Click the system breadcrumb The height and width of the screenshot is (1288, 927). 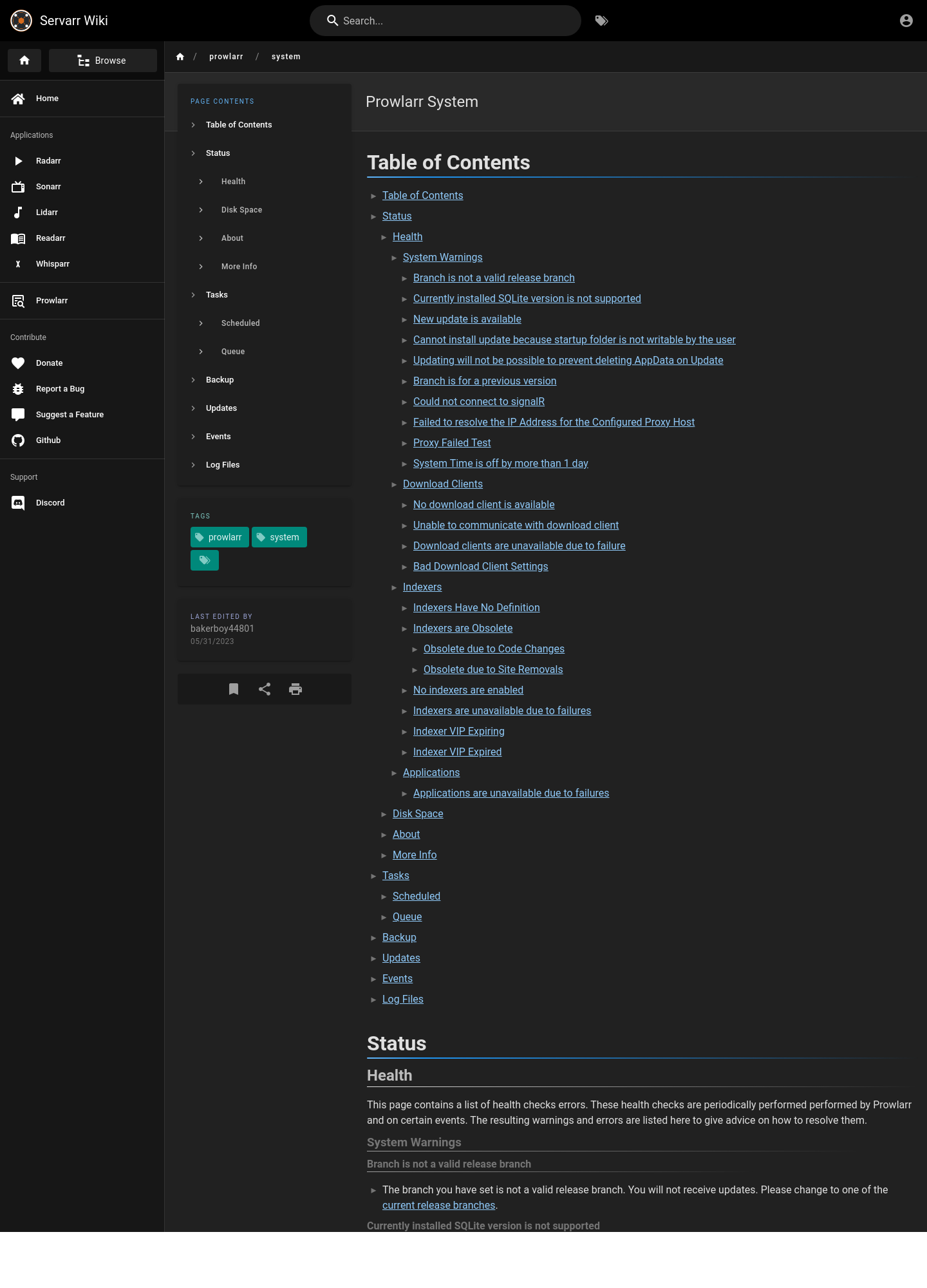286,57
